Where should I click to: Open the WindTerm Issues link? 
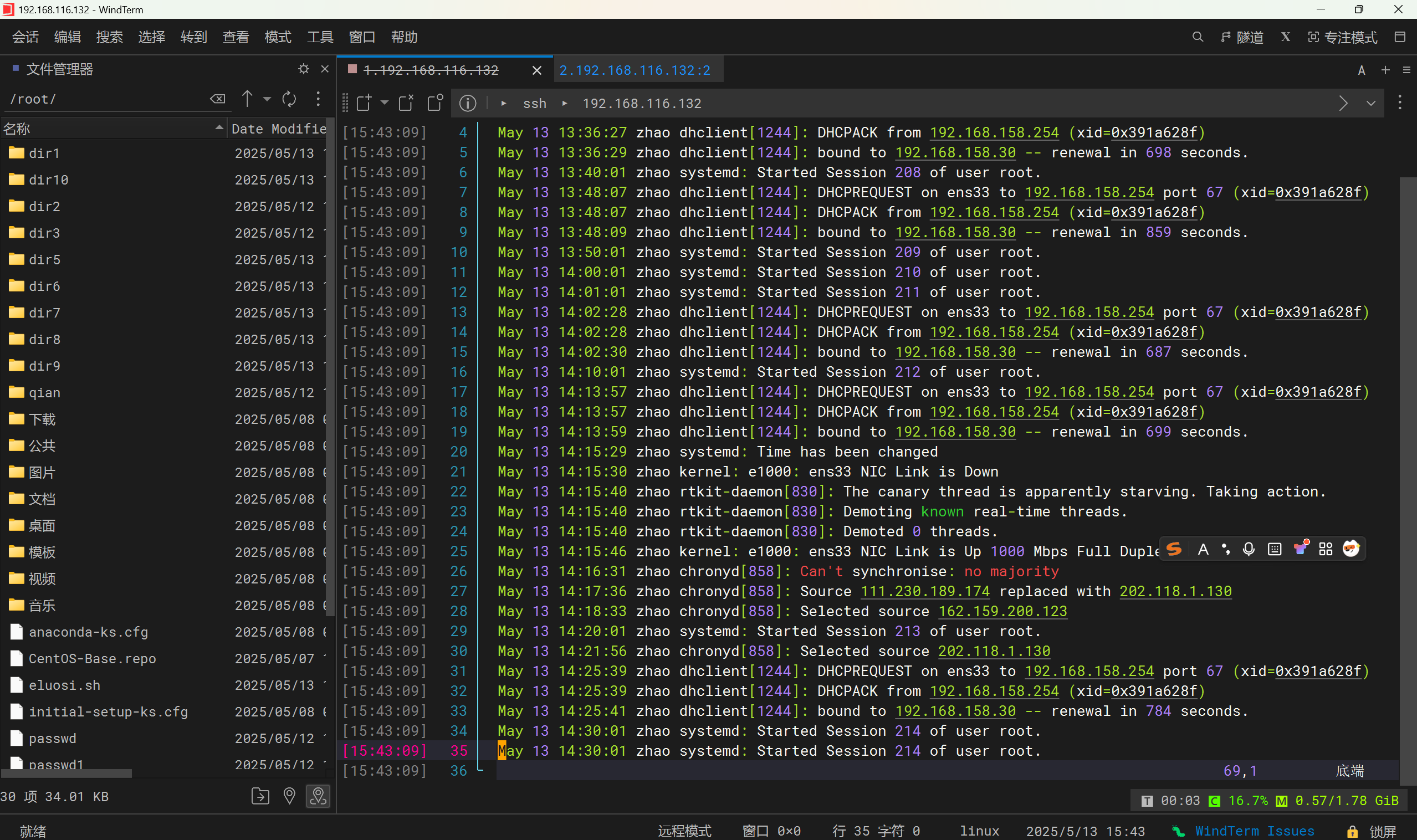tap(1254, 831)
